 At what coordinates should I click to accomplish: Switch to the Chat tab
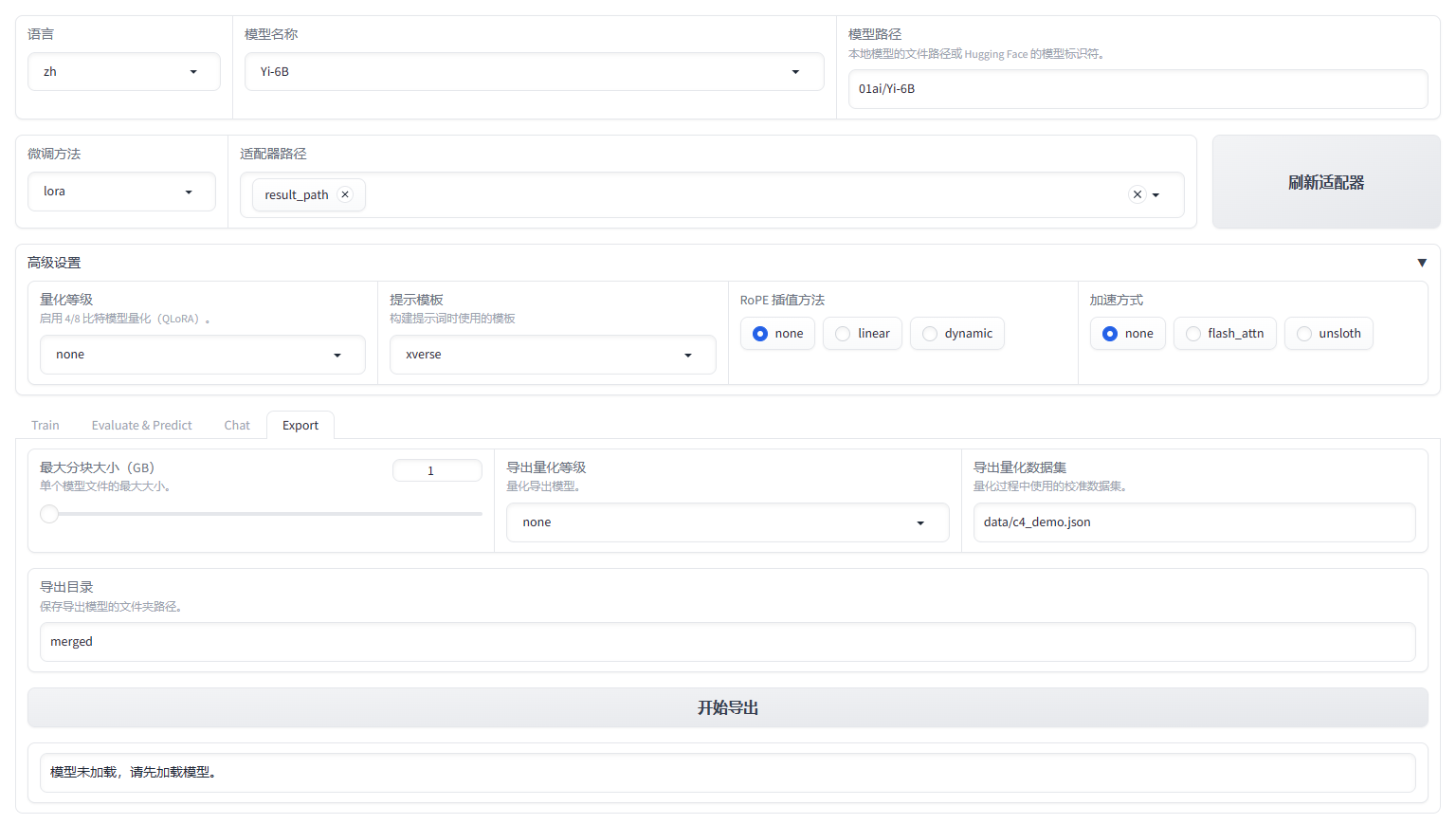(236, 425)
